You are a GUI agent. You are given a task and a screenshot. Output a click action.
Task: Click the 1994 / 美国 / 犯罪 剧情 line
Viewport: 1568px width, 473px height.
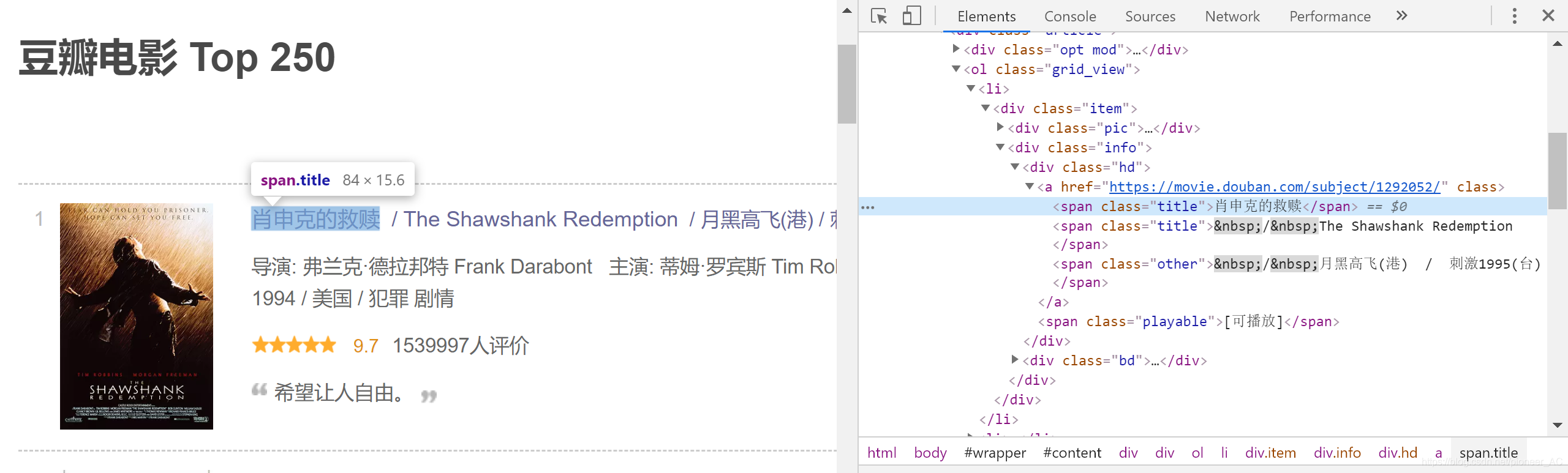353,299
